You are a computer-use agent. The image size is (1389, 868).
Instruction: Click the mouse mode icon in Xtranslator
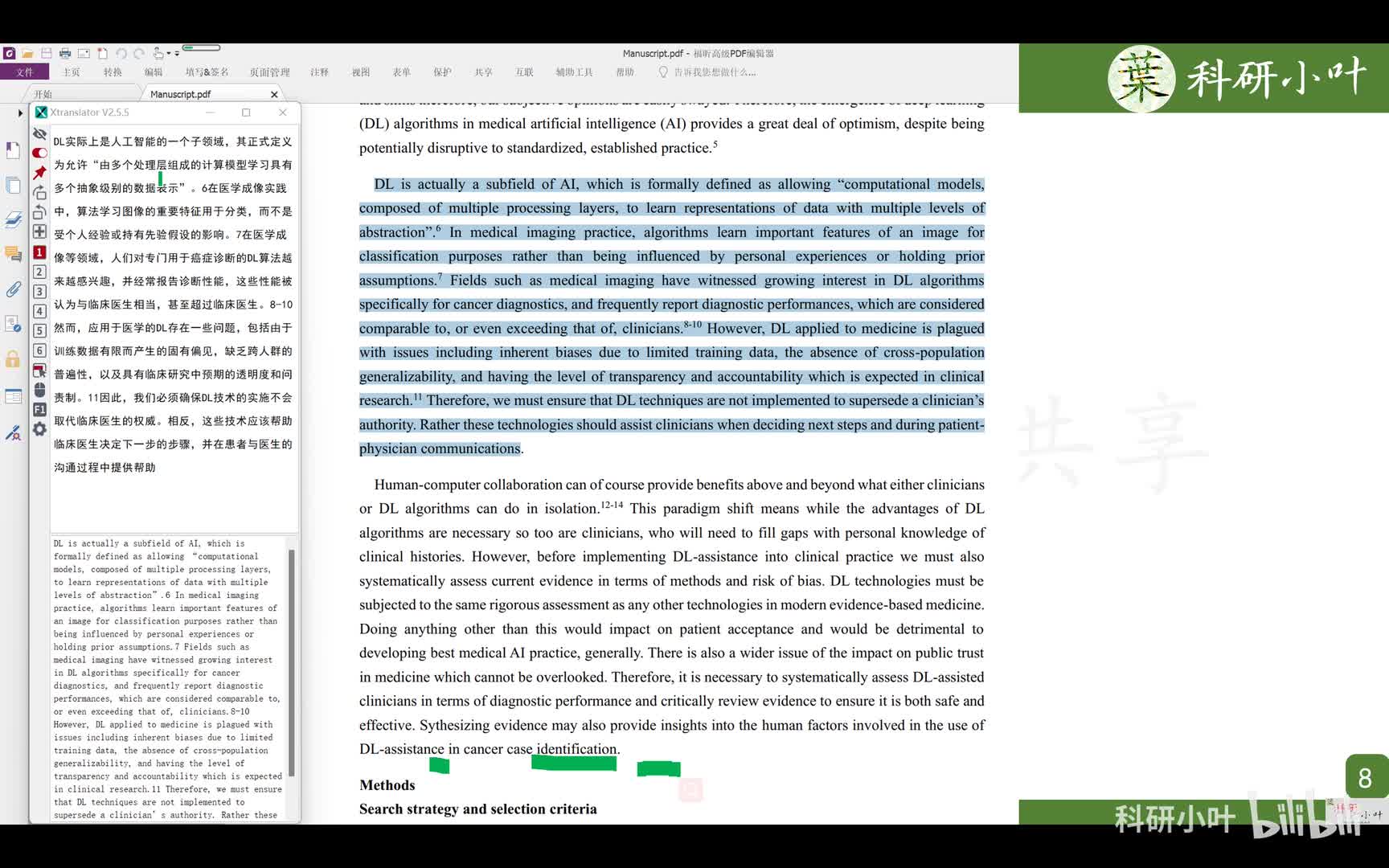point(39,390)
